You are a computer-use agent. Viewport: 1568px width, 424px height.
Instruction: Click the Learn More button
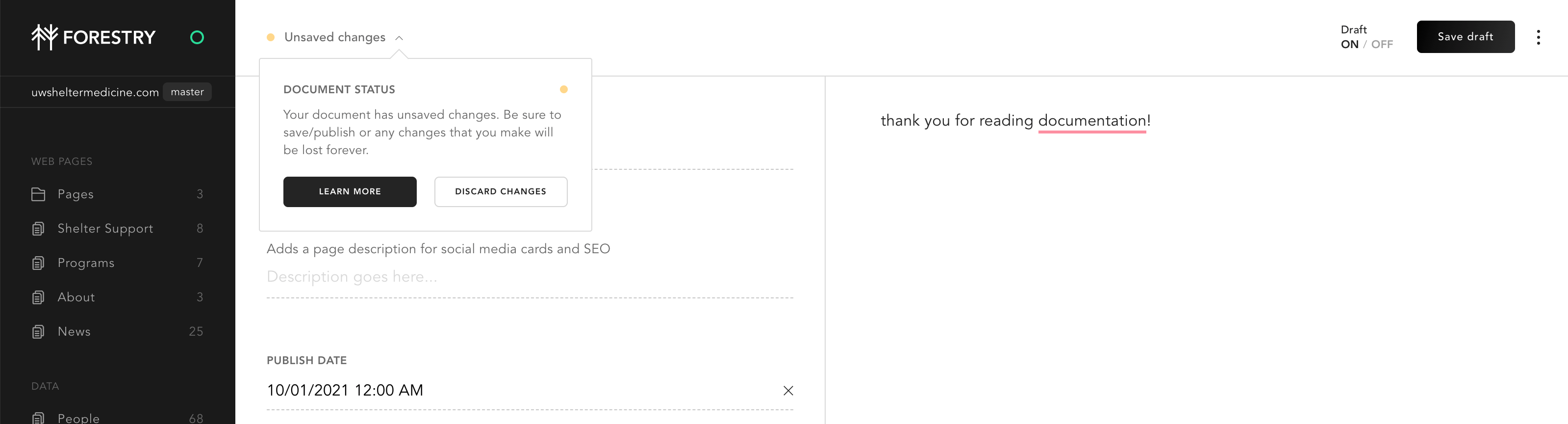350,192
